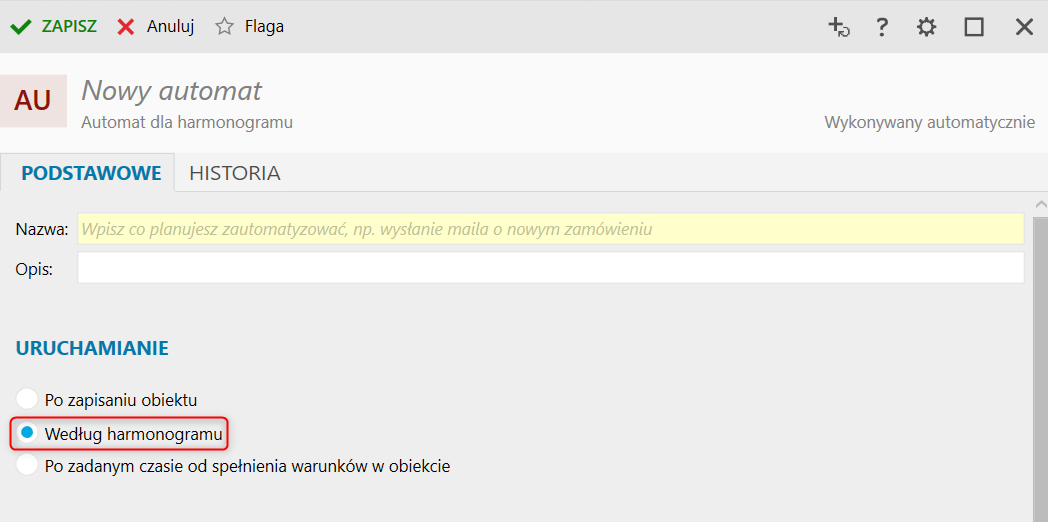Click the red X cancel icon

[126, 27]
